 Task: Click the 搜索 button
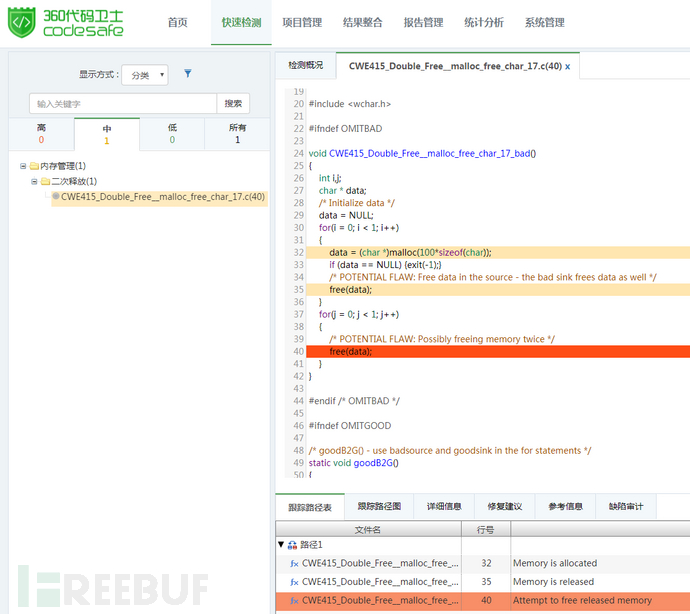pos(233,103)
